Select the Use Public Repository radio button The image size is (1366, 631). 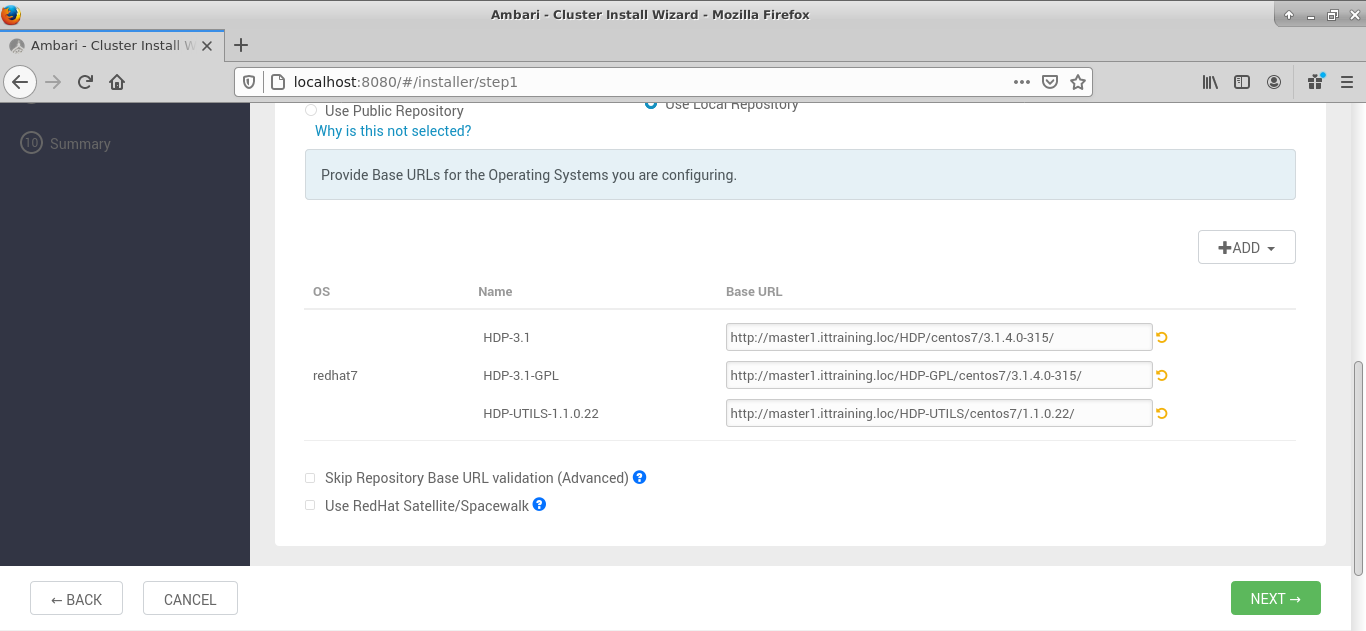(311, 111)
